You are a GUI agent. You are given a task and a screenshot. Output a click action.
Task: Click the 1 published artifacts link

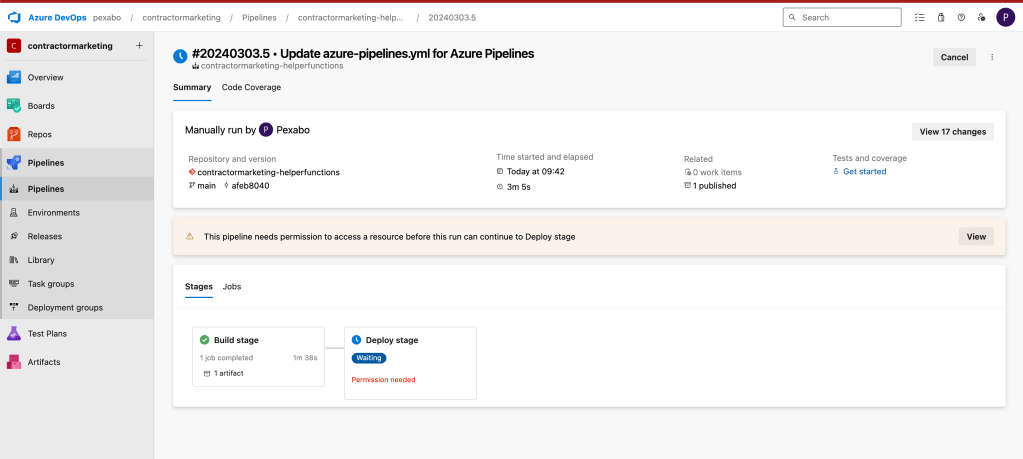[x=714, y=186]
